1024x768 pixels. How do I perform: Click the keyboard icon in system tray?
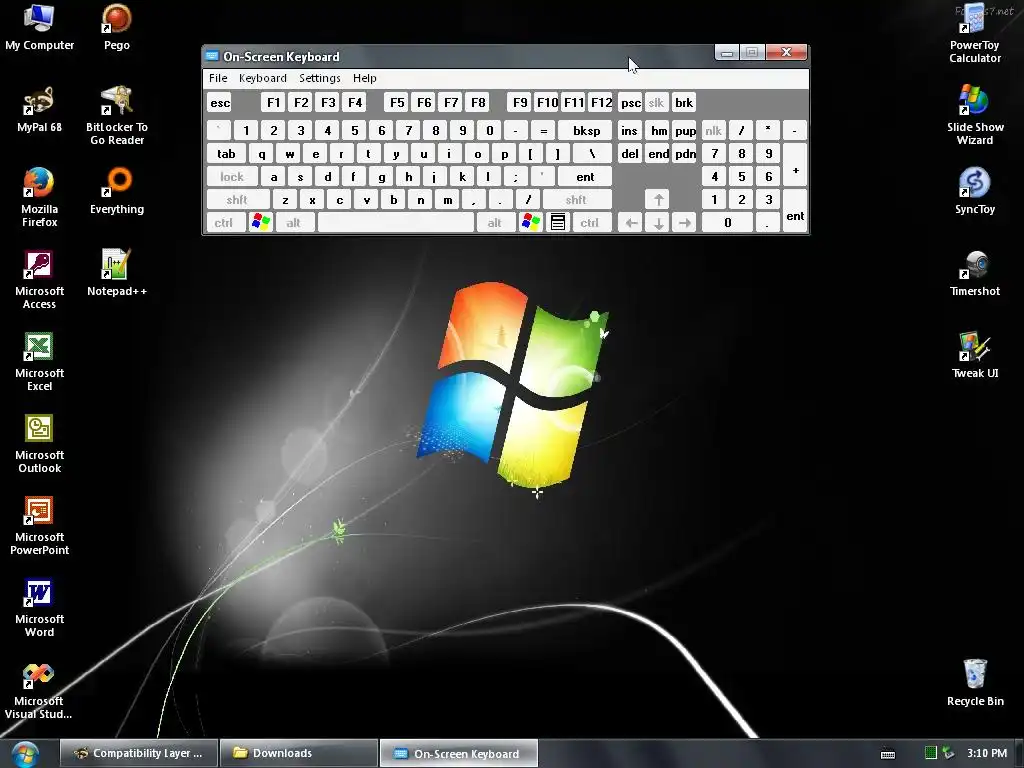888,754
